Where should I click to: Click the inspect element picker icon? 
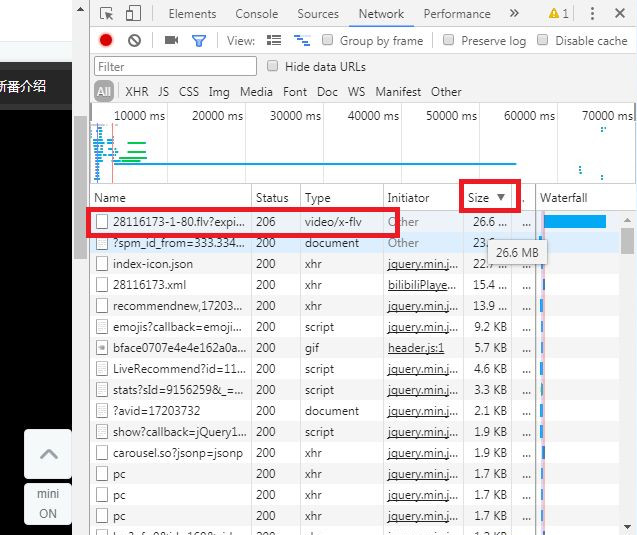107,14
